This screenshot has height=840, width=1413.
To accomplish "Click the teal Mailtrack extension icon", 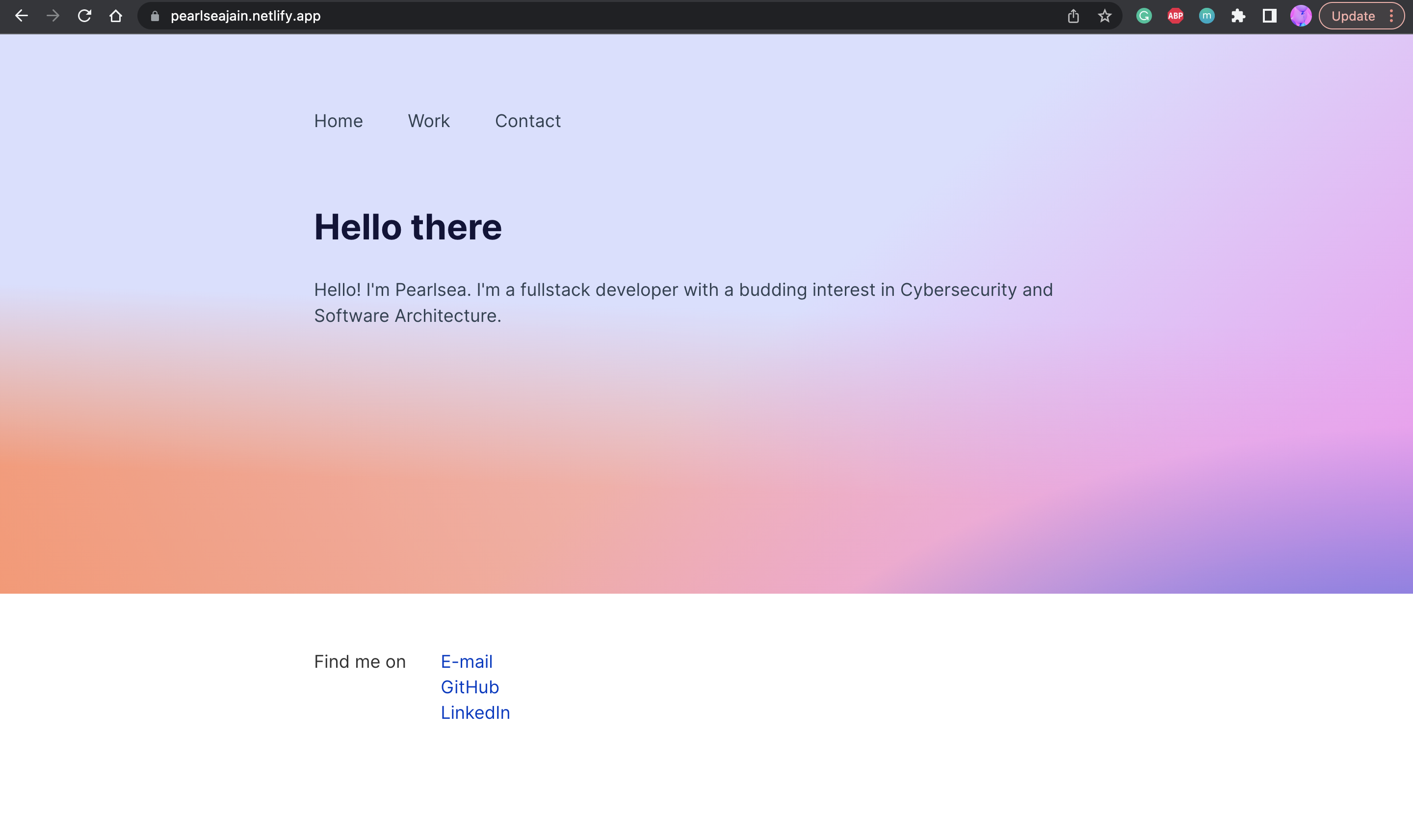I will (x=1207, y=16).
